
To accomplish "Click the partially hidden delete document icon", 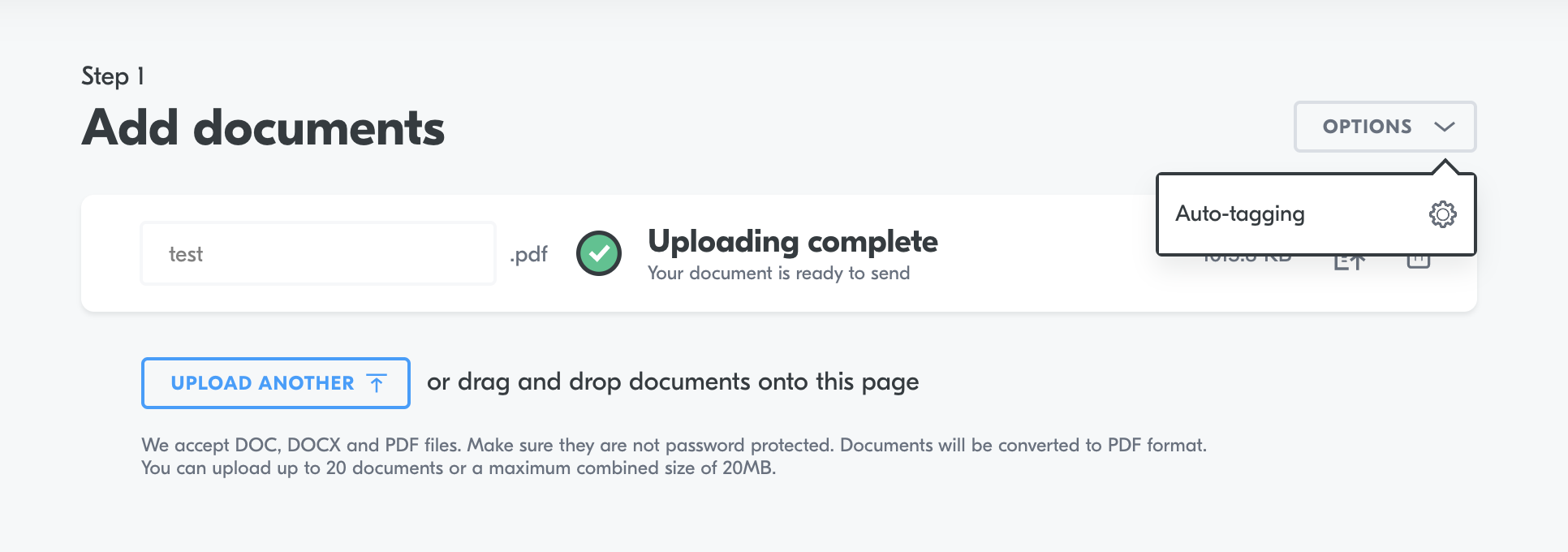I will pyautogui.click(x=1418, y=262).
